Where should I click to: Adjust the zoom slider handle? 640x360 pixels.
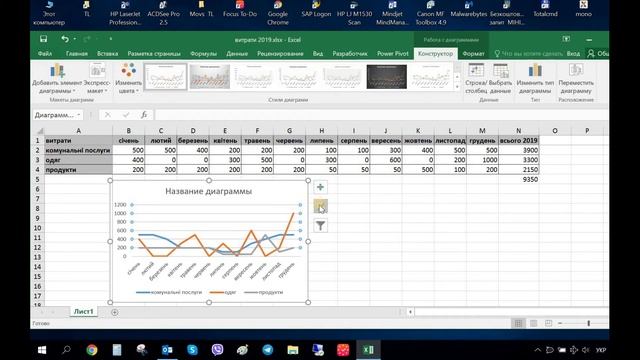pos(589,323)
